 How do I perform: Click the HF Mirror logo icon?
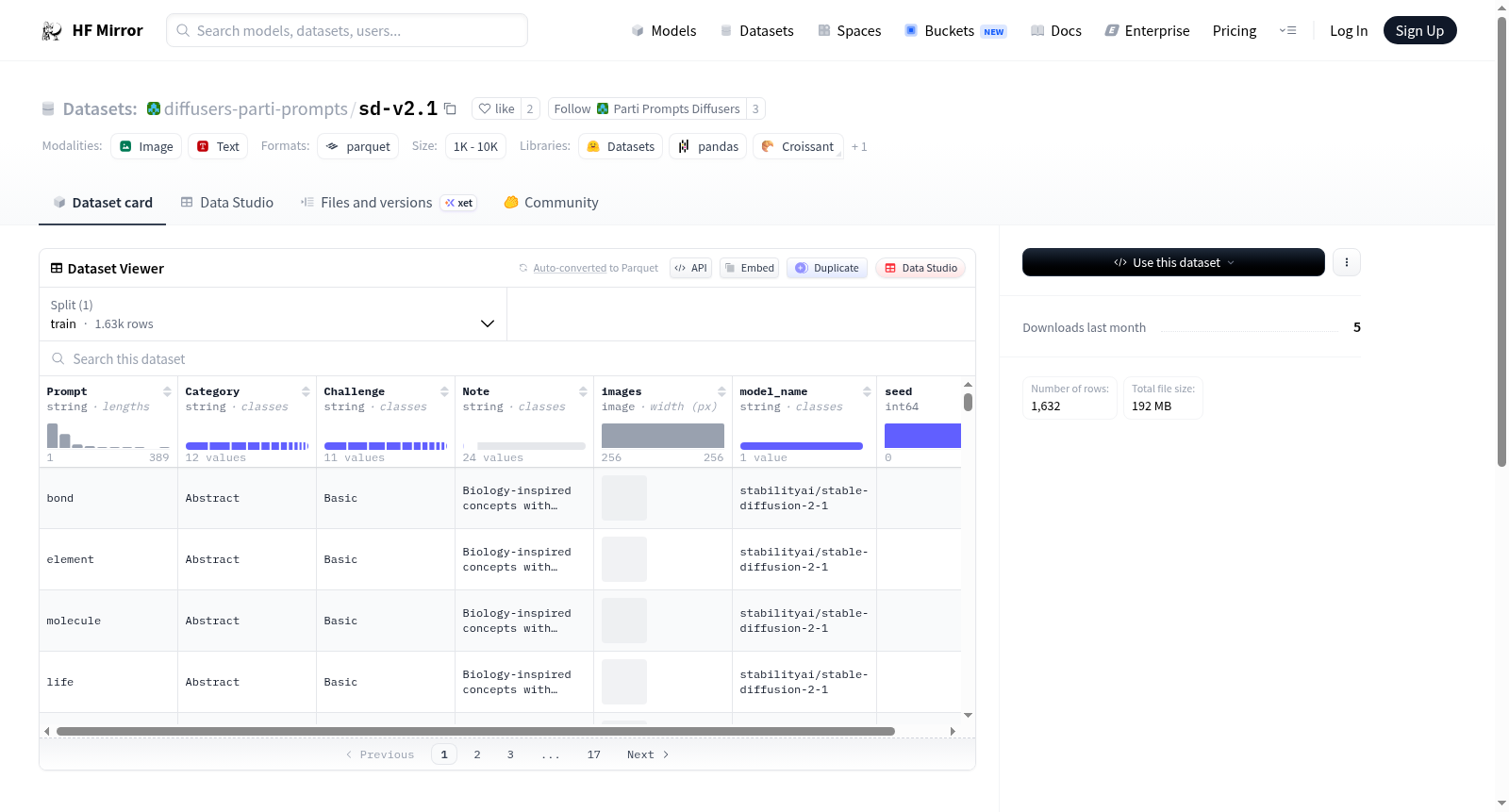point(52,31)
